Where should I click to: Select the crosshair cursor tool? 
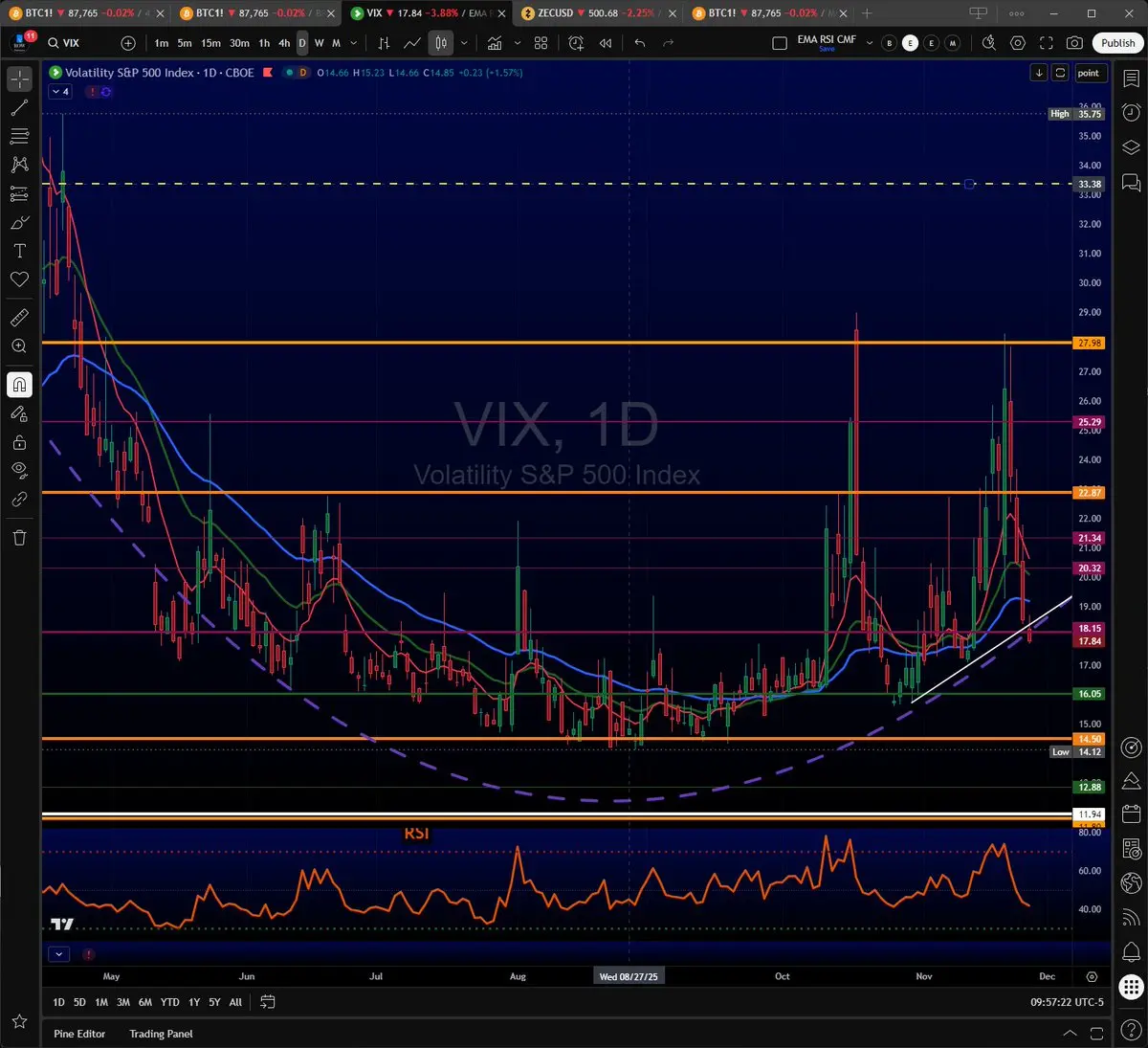point(19,79)
